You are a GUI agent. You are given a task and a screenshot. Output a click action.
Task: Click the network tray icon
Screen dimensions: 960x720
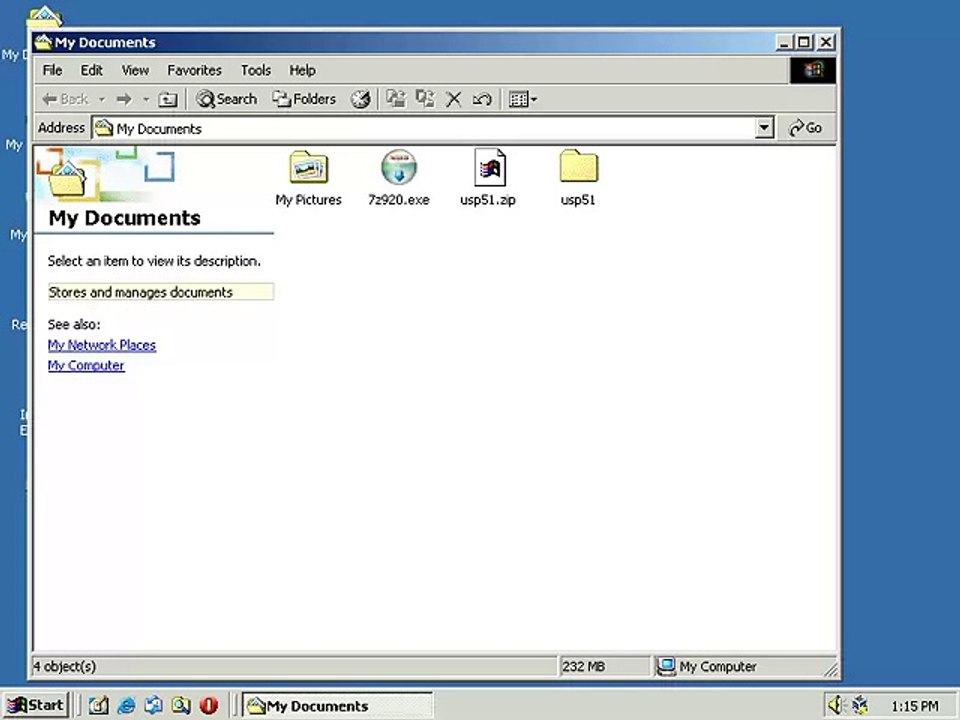[x=860, y=705]
